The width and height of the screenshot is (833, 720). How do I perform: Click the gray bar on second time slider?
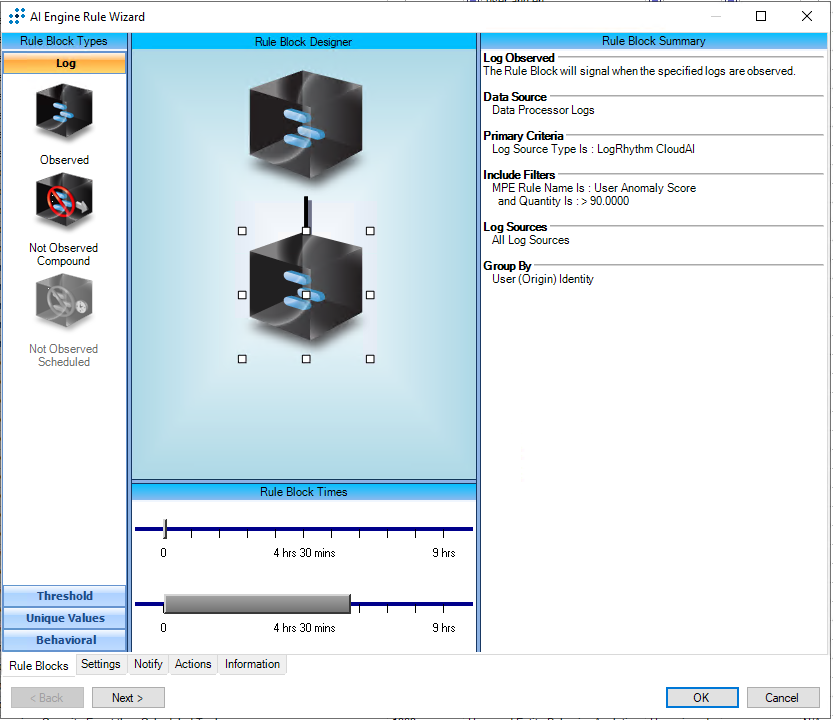click(x=257, y=604)
